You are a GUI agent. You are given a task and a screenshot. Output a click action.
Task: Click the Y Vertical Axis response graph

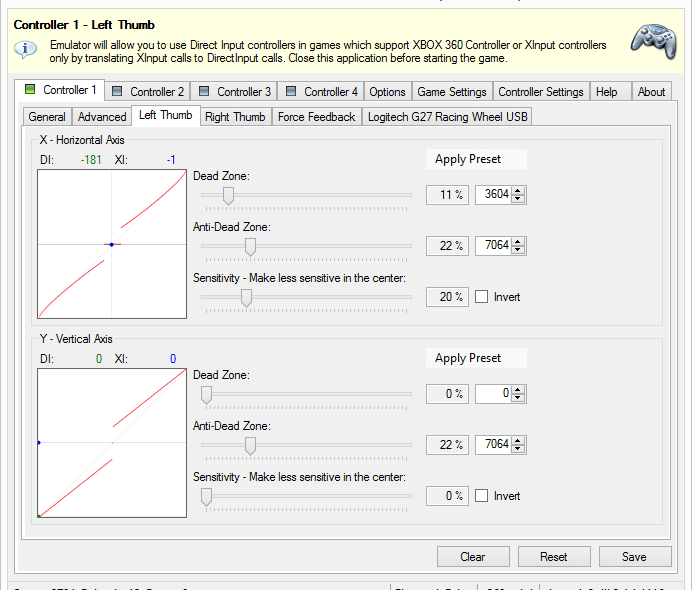pyautogui.click(x=112, y=443)
